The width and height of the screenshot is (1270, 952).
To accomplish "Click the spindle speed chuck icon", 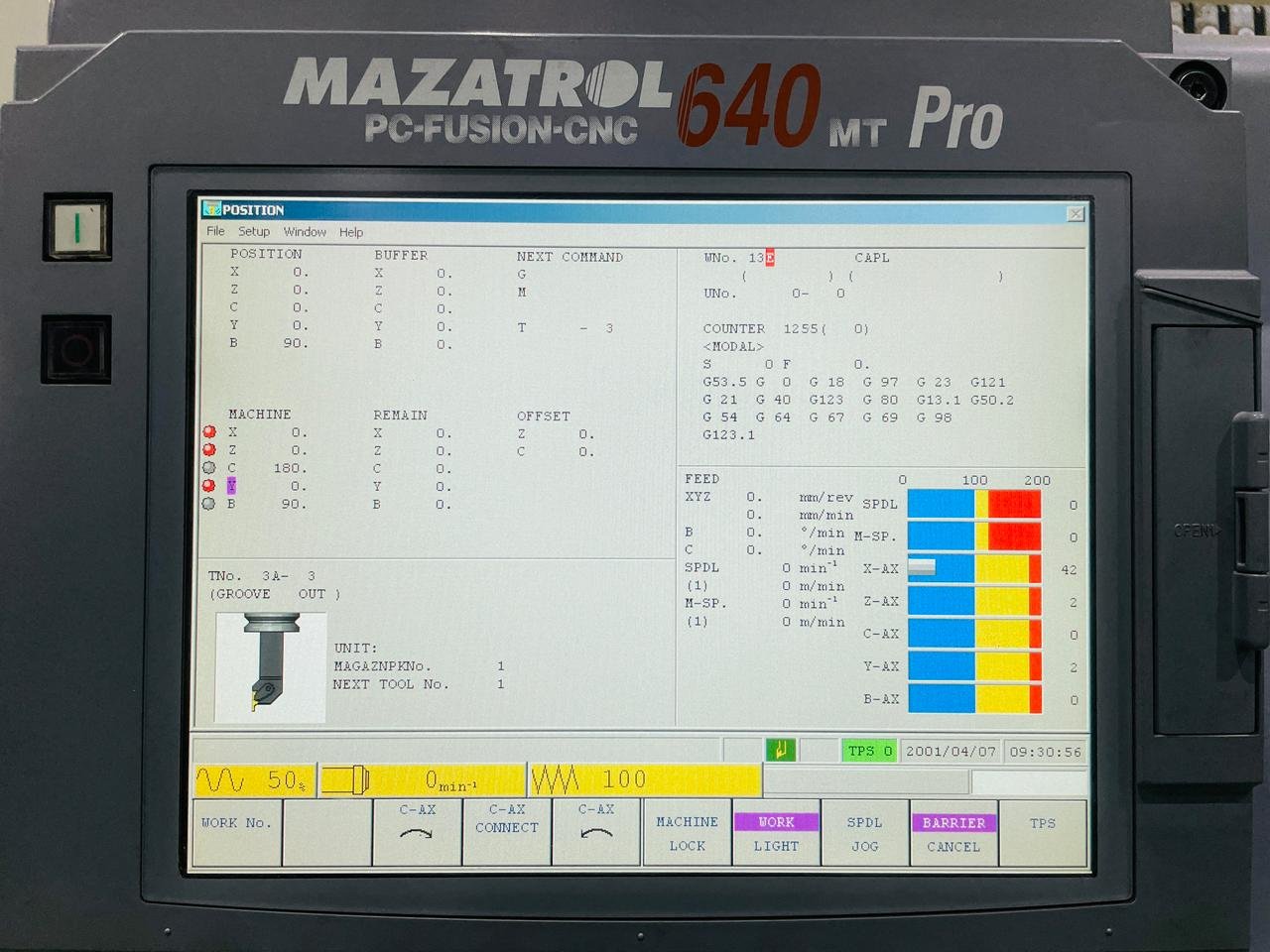I will tap(345, 780).
